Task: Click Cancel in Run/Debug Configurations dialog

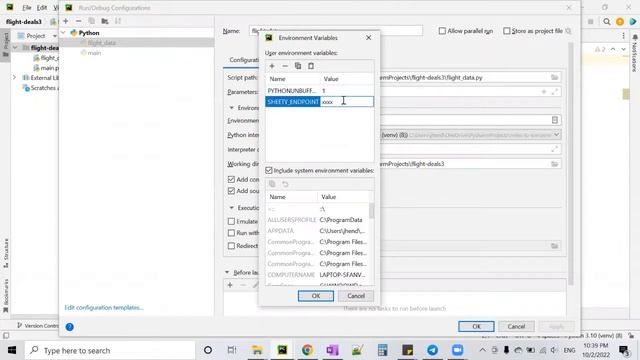Action: [x=516, y=327]
